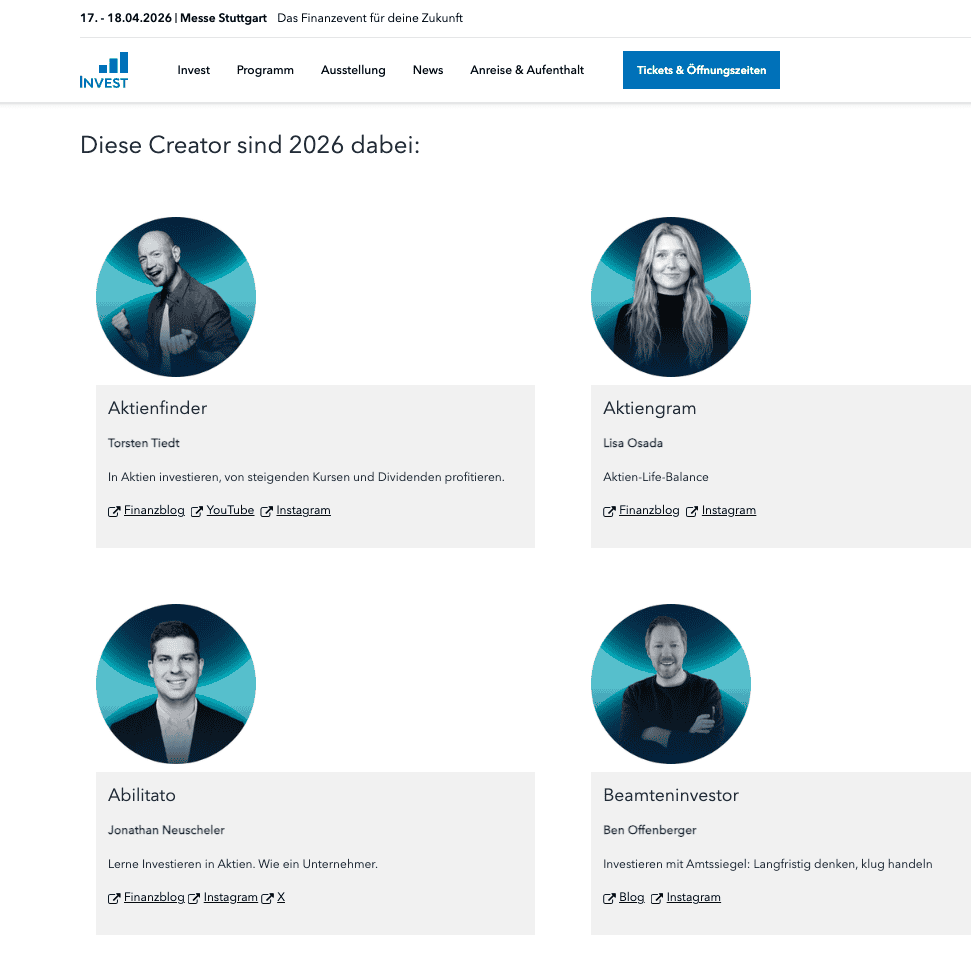Open Anreise & Aufenthalt menu
Image resolution: width=971 pixels, height=971 pixels.
[x=527, y=70]
